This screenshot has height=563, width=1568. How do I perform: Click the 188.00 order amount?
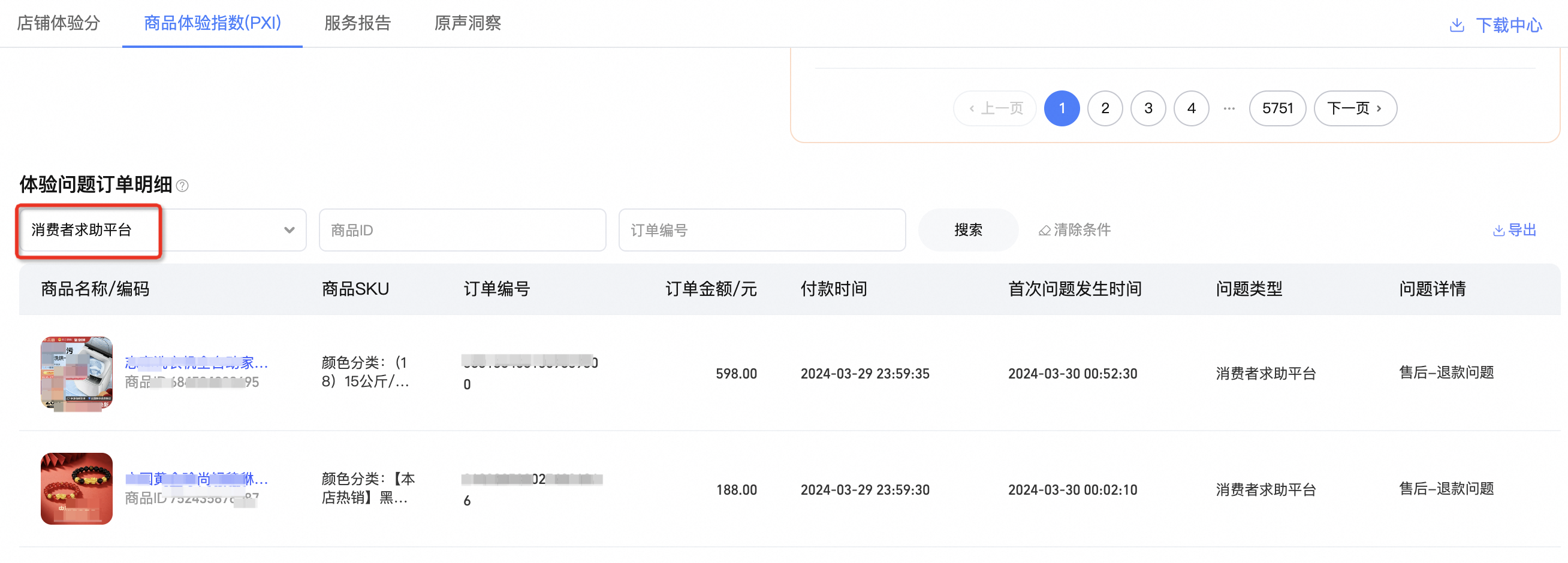click(x=736, y=489)
